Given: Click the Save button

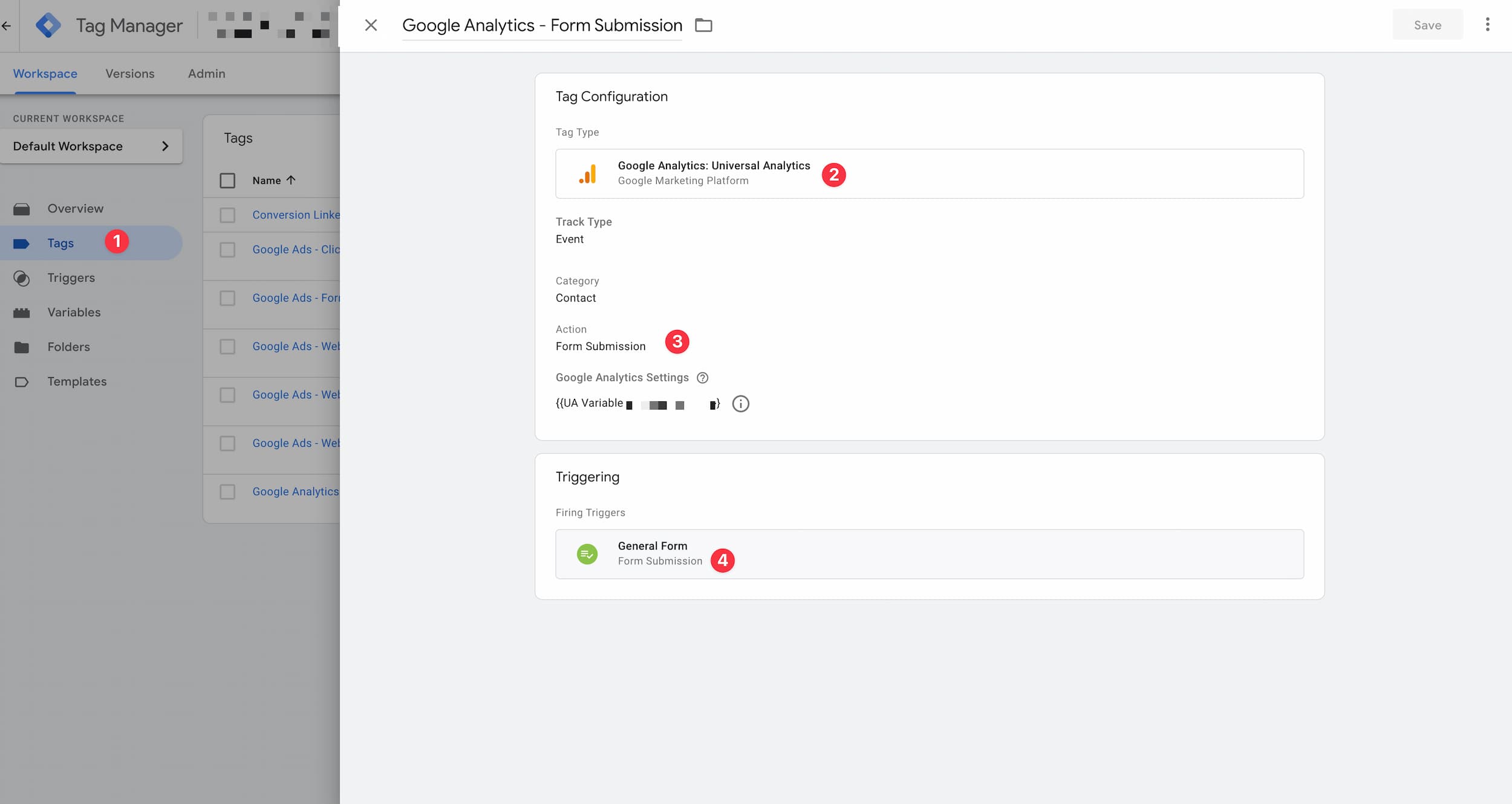Looking at the screenshot, I should pos(1427,25).
